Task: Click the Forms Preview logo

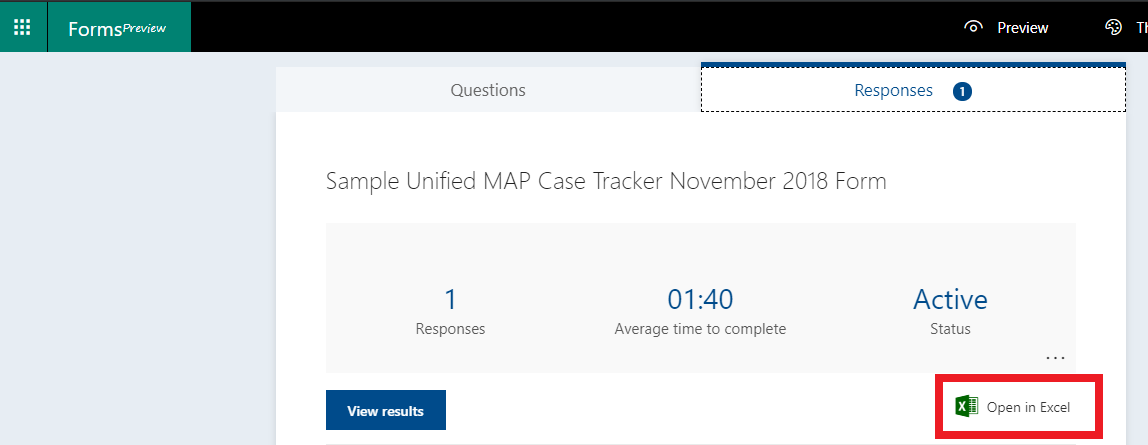Action: coord(116,28)
